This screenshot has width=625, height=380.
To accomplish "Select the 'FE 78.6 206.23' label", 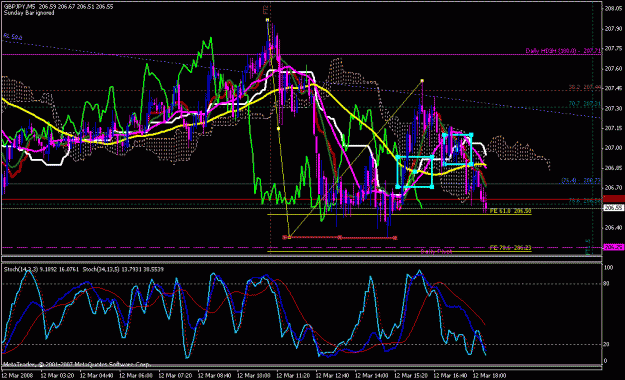I will pyautogui.click(x=510, y=248).
